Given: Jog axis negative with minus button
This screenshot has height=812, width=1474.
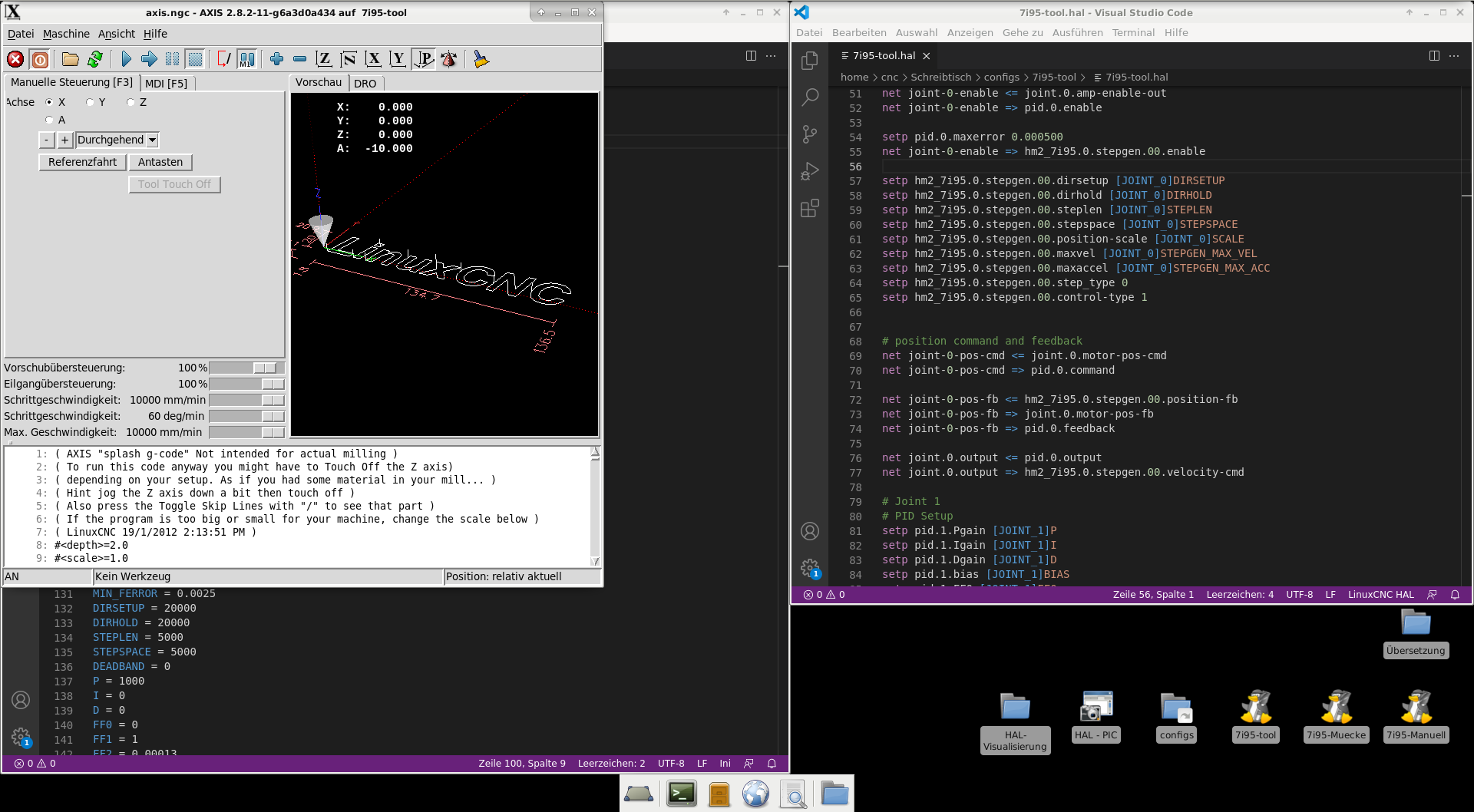Looking at the screenshot, I should [47, 140].
